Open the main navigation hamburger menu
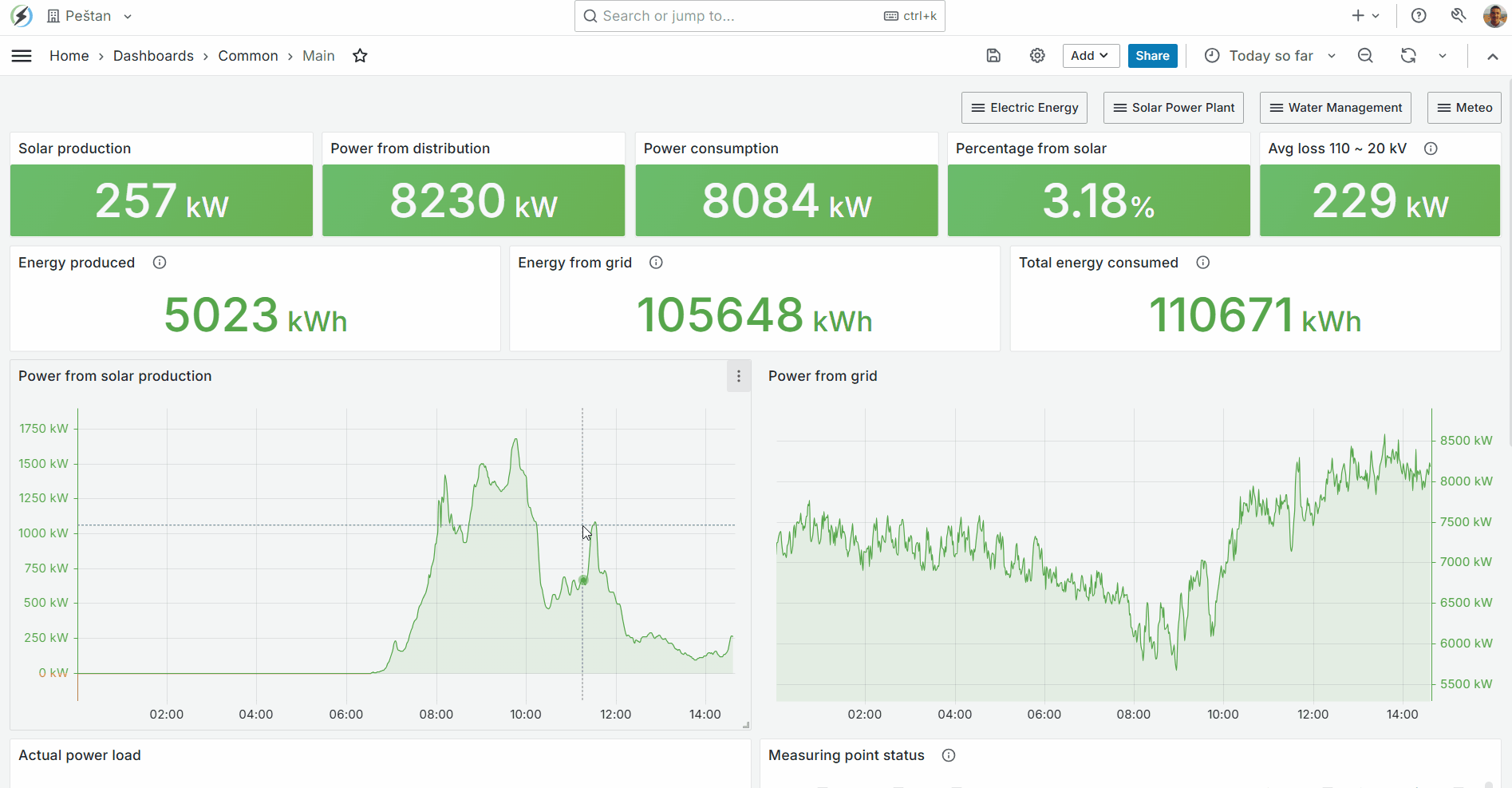 point(22,55)
